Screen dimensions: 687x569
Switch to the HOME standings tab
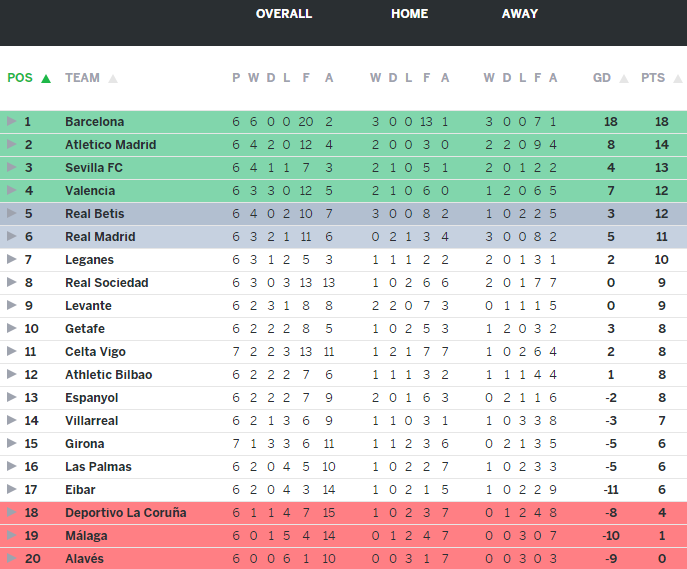(x=409, y=14)
